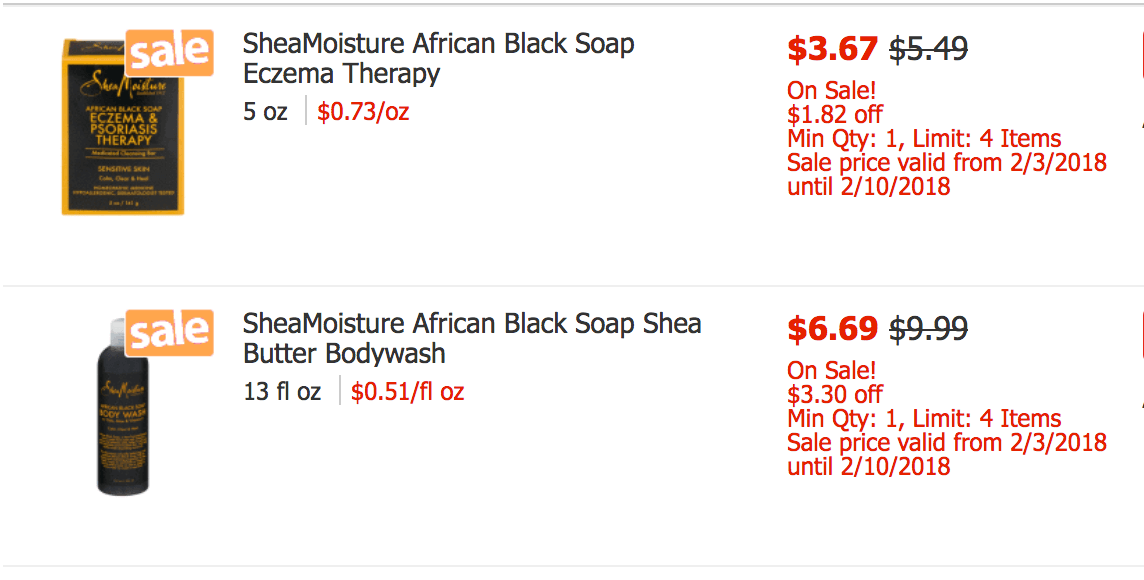This screenshot has height=580, width=1144.
Task: Click the 5 oz size label
Action: 265,111
